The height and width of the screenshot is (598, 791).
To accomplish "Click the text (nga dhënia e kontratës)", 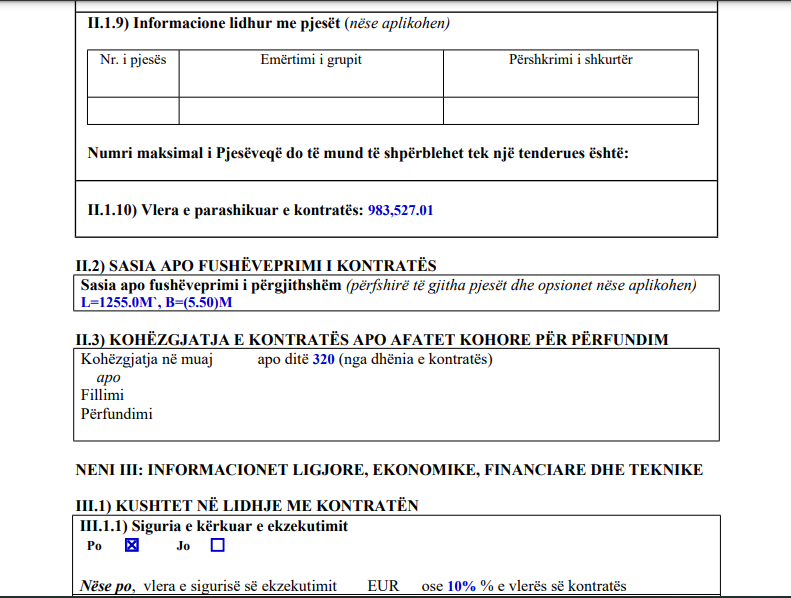I will (x=416, y=359).
